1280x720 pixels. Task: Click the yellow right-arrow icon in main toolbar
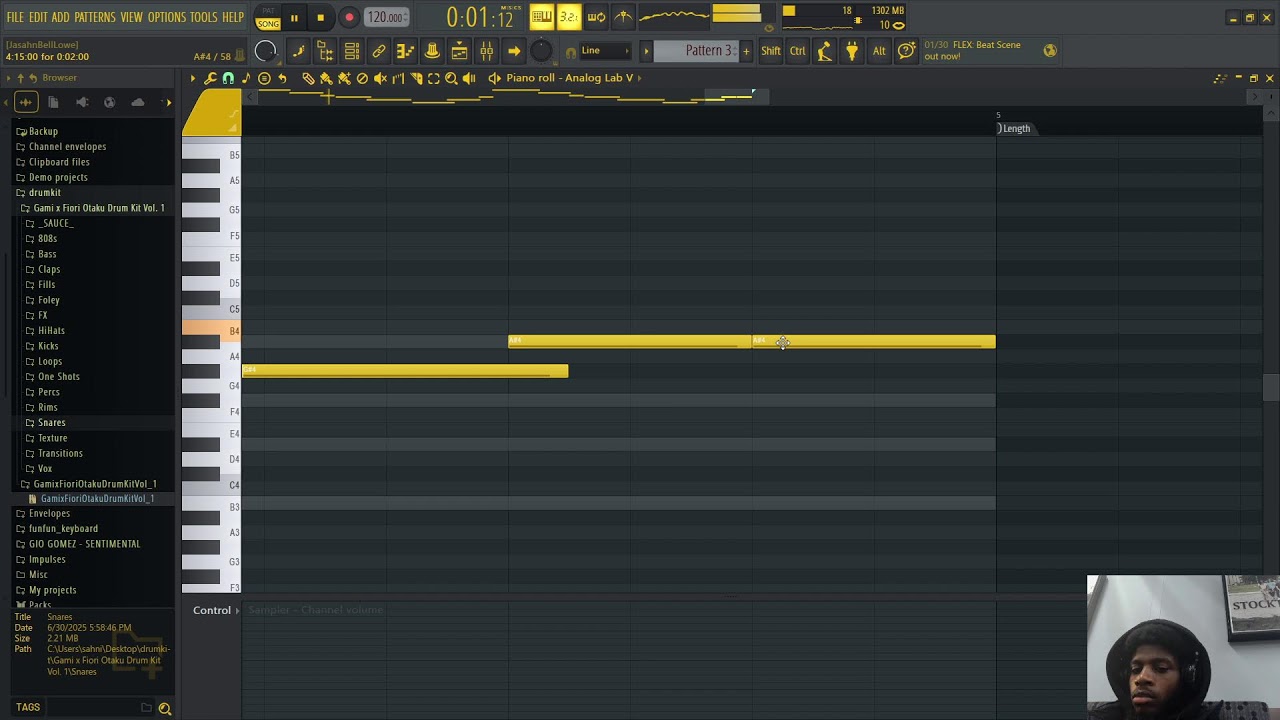[x=513, y=51]
